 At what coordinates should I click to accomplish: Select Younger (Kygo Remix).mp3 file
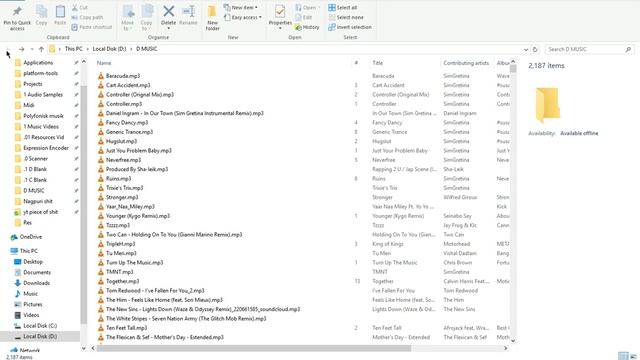[138, 216]
